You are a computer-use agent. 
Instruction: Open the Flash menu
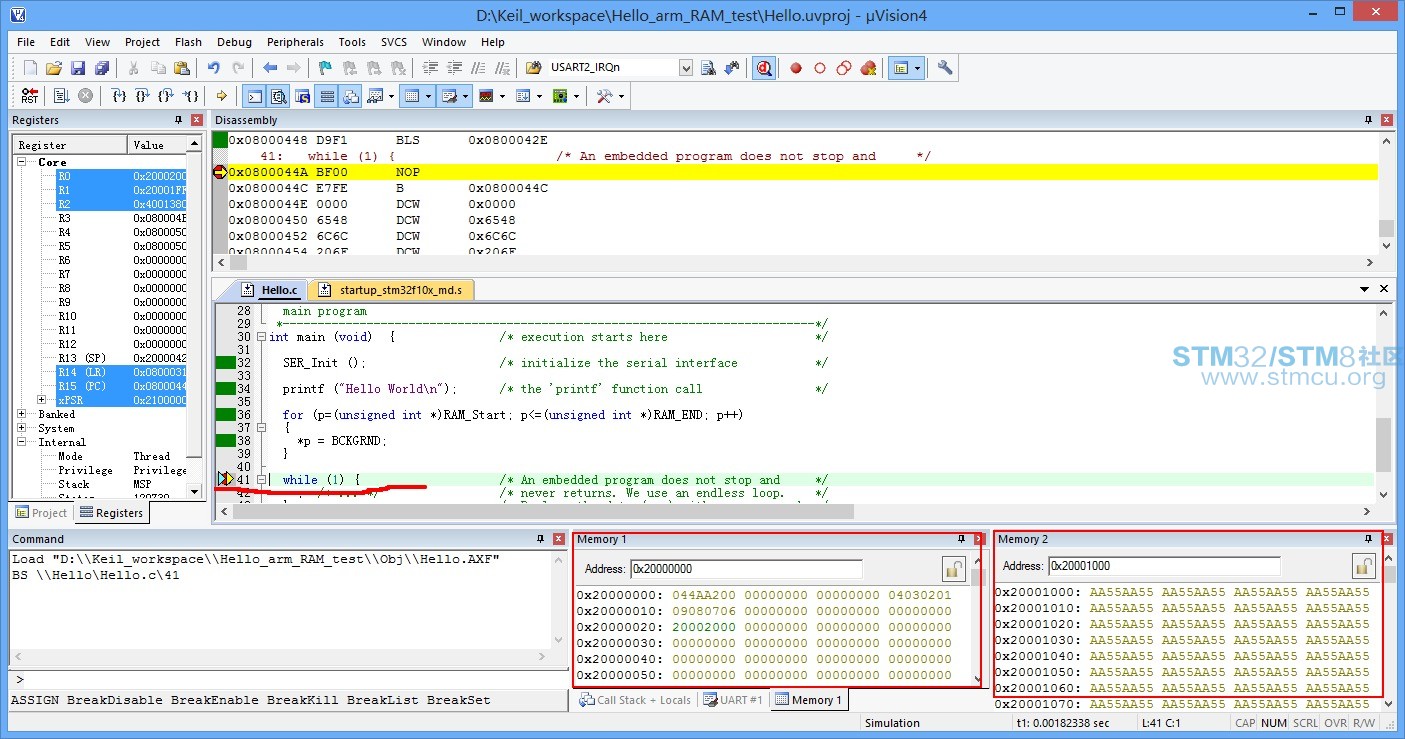click(x=188, y=42)
